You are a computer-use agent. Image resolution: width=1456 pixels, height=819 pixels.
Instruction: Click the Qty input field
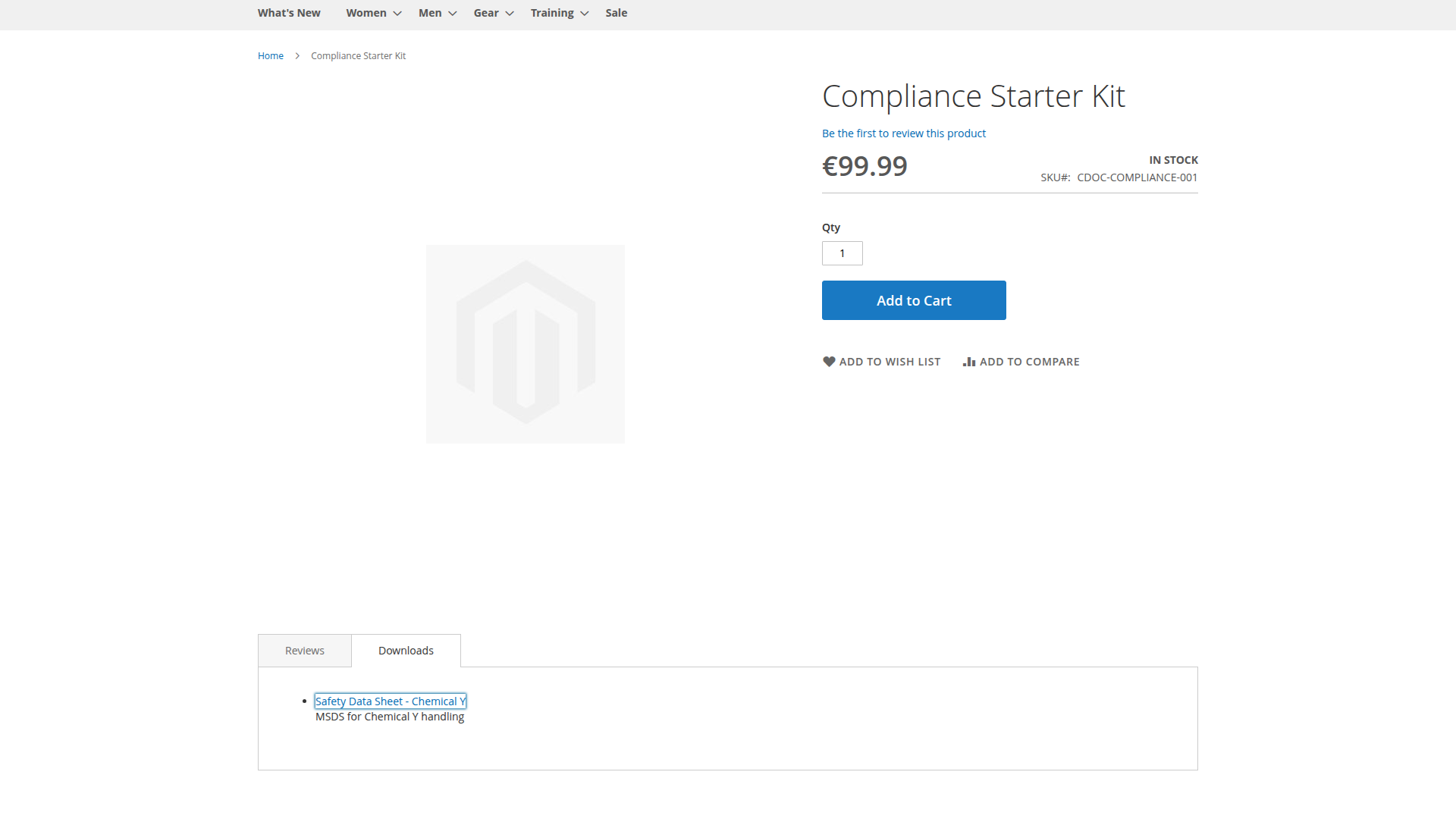pos(843,253)
